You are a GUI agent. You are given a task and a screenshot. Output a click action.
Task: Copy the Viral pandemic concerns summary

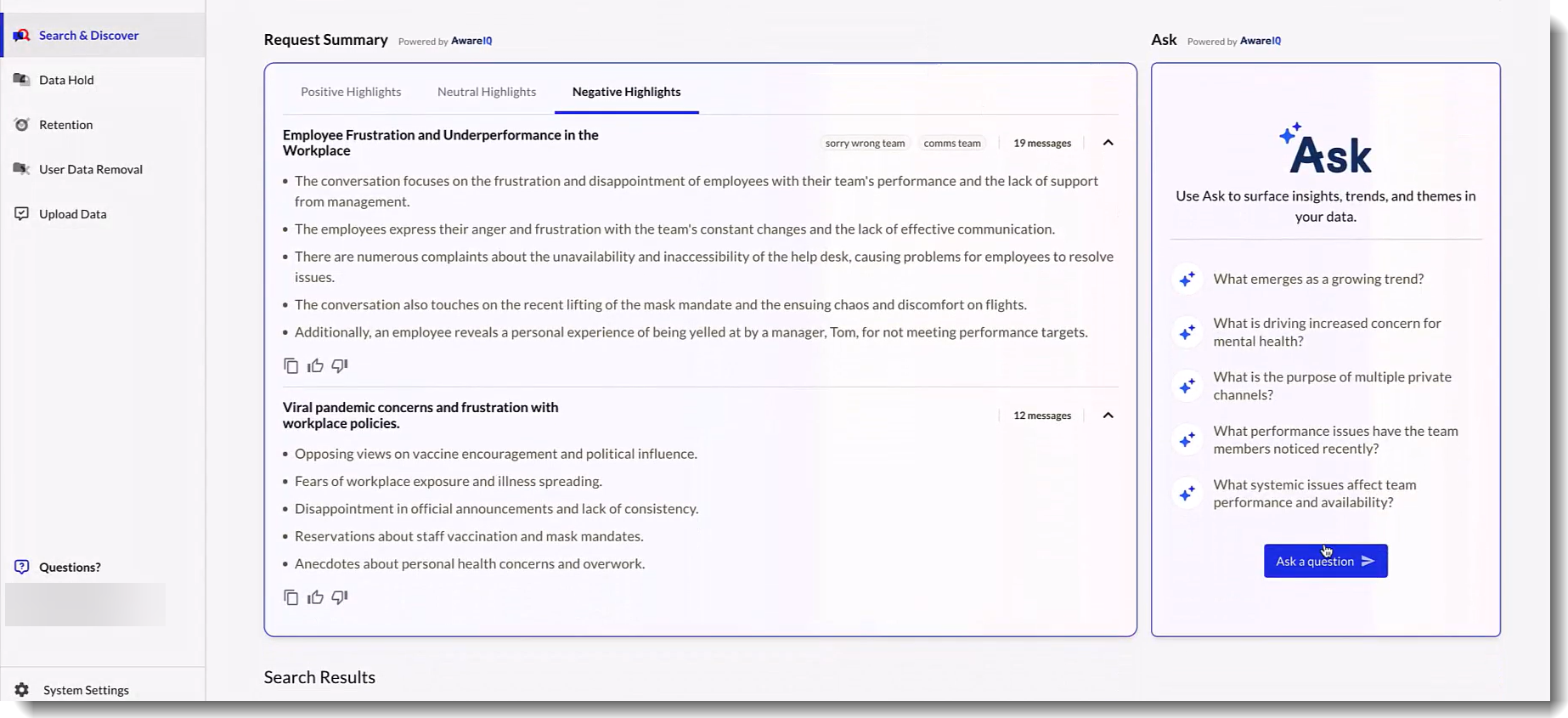pyautogui.click(x=290, y=597)
